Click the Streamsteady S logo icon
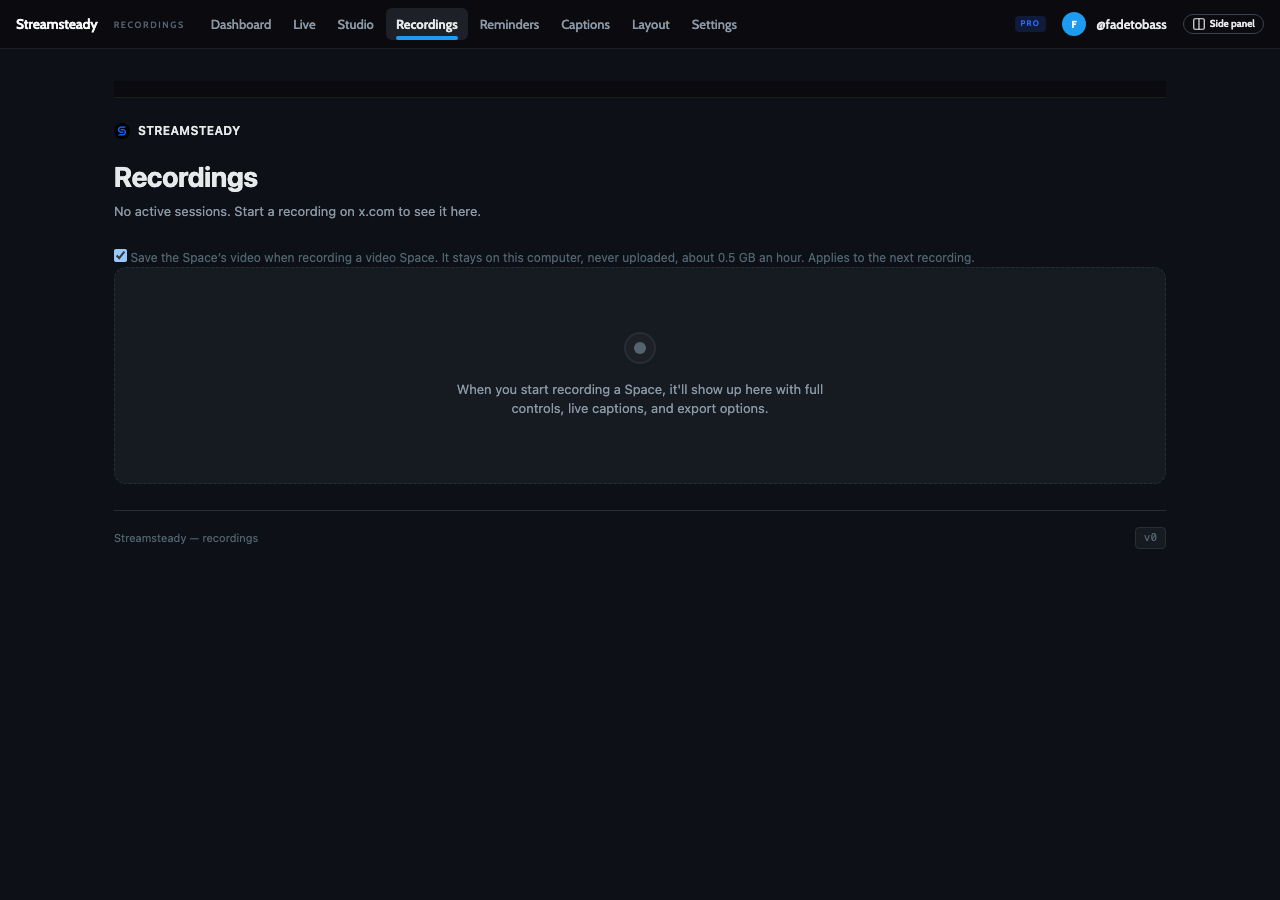Image resolution: width=1280 pixels, height=900 pixels. 122,131
